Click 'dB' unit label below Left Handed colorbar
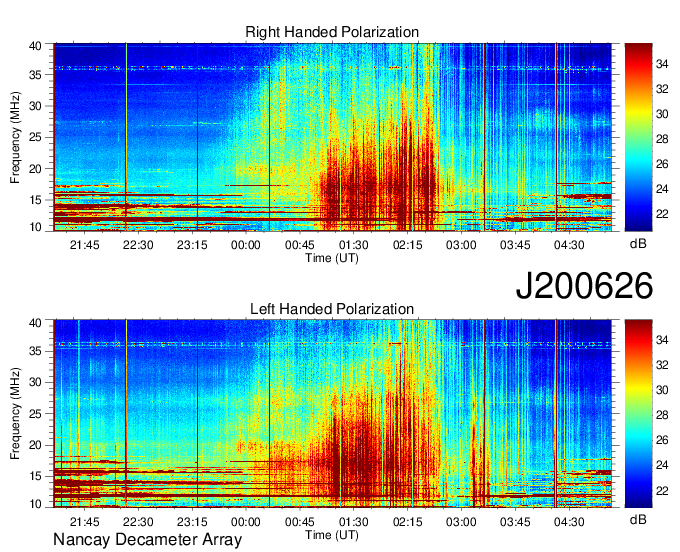680x552 pixels. [x=638, y=519]
